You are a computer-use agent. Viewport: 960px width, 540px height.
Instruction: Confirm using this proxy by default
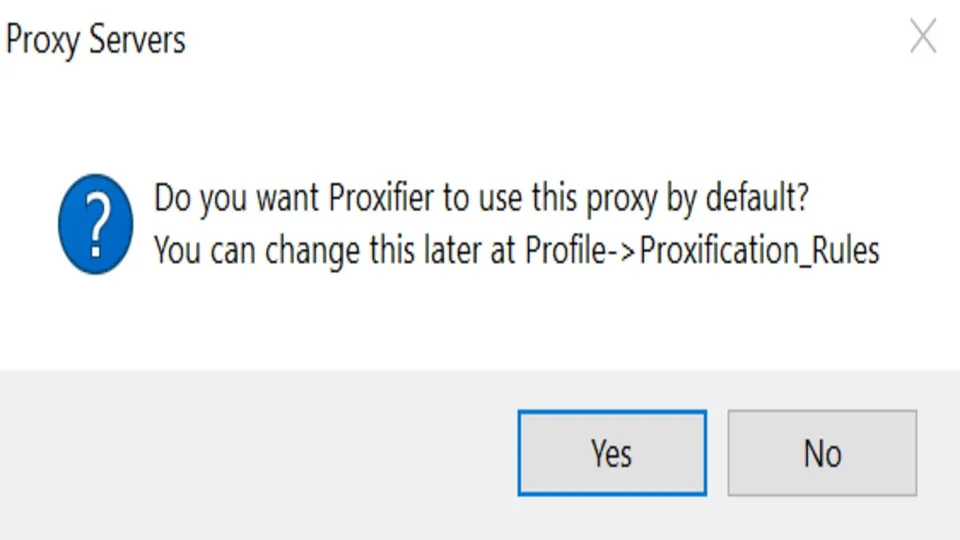click(611, 453)
